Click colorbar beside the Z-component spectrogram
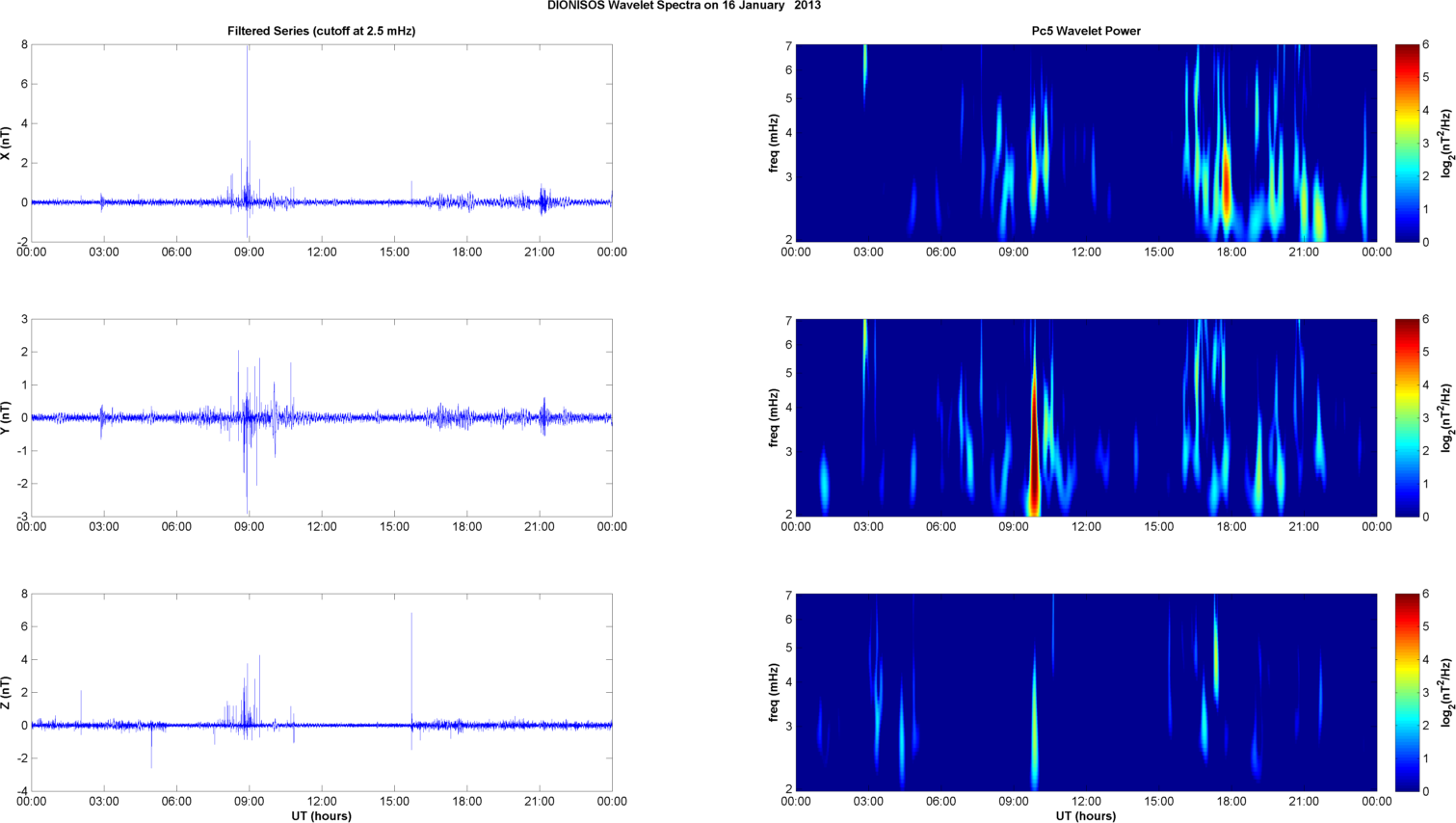The image size is (1456, 823). coord(1407,692)
